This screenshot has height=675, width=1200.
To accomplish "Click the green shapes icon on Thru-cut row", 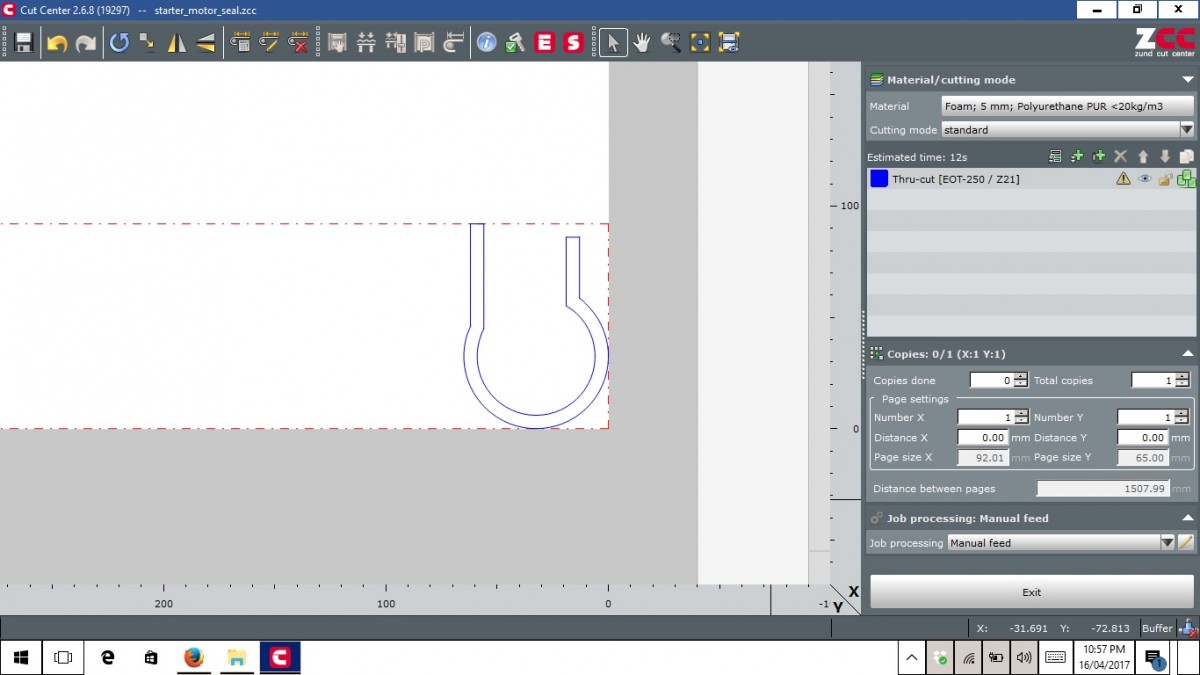I will 1187,179.
